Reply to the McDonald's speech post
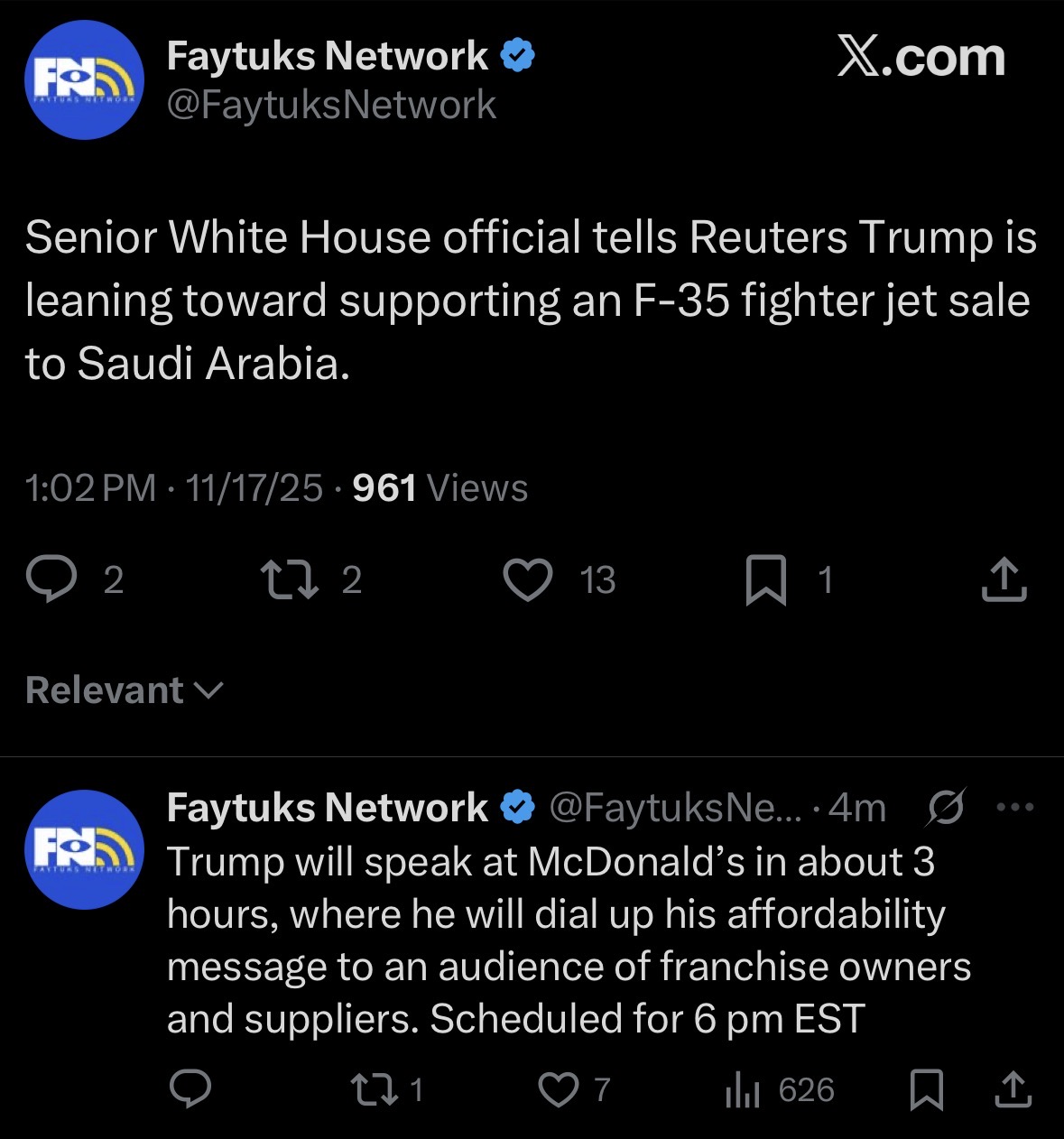Screen dimensions: 1064x1139 coord(190,1089)
